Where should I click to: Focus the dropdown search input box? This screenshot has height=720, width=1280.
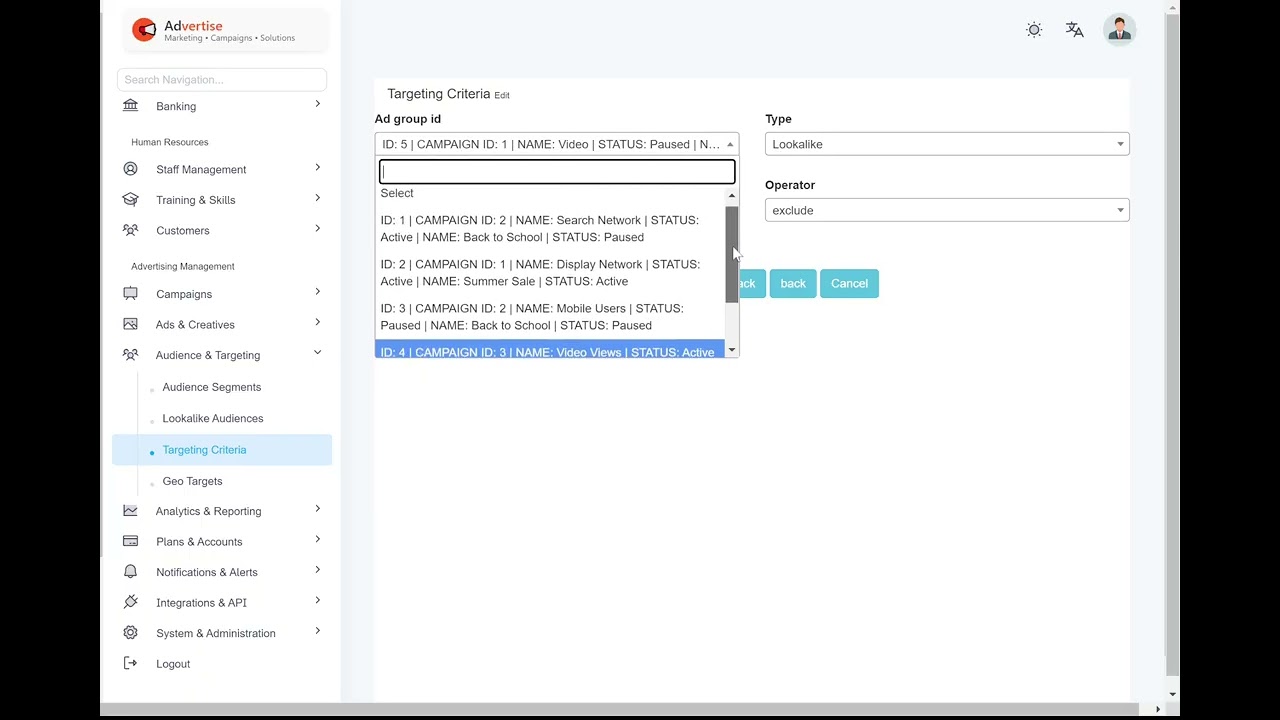click(x=557, y=171)
